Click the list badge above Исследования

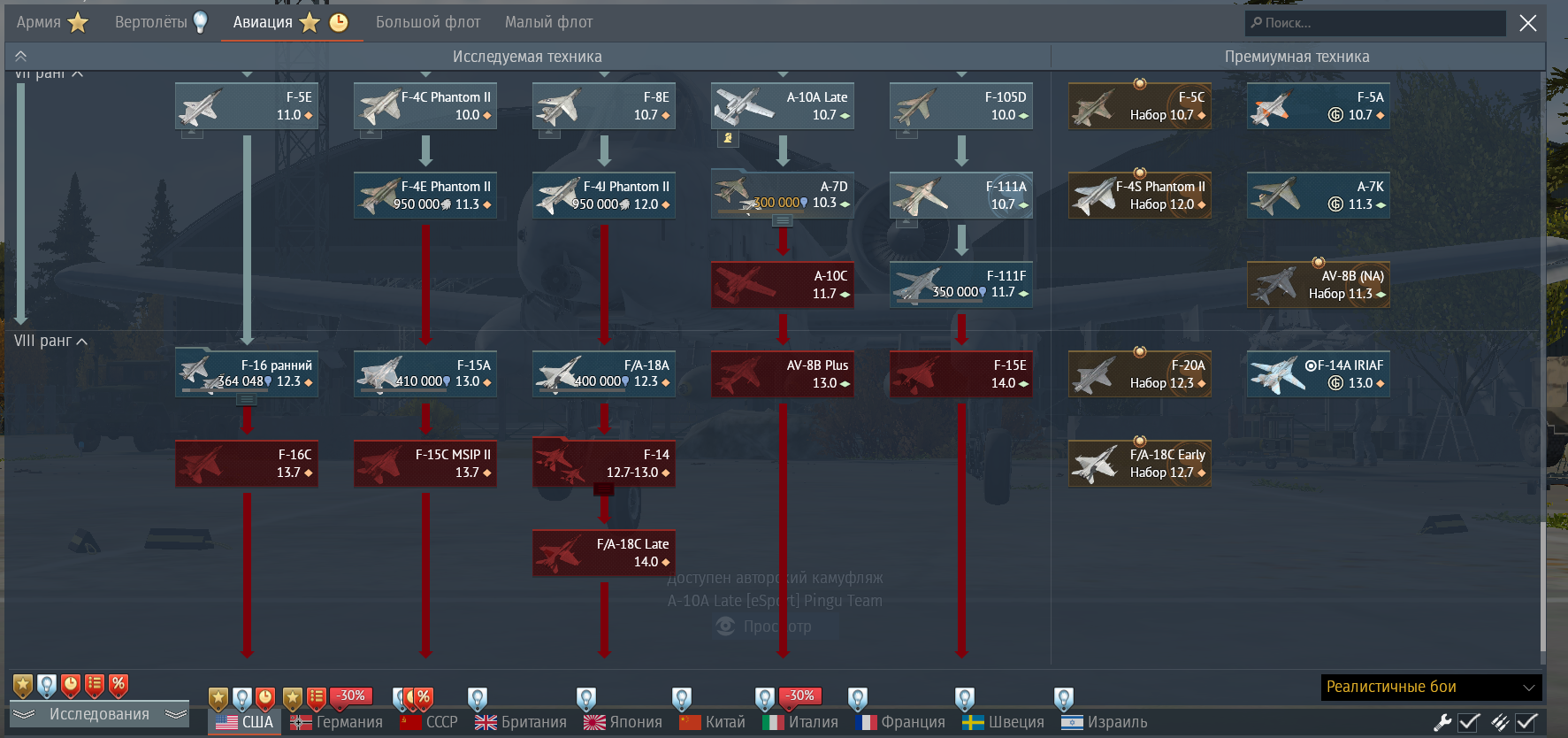95,685
